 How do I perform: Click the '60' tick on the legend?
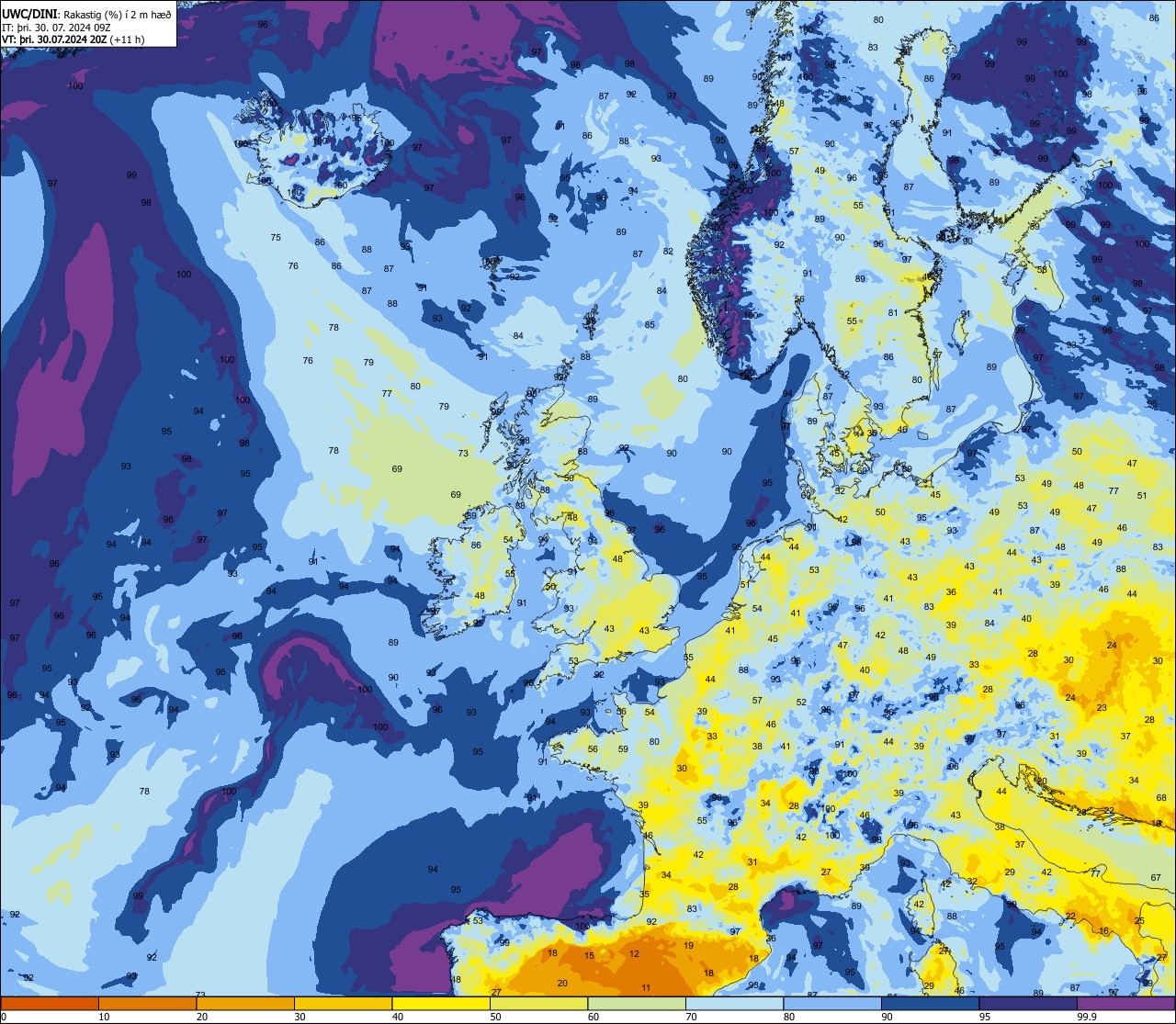pyautogui.click(x=594, y=1017)
